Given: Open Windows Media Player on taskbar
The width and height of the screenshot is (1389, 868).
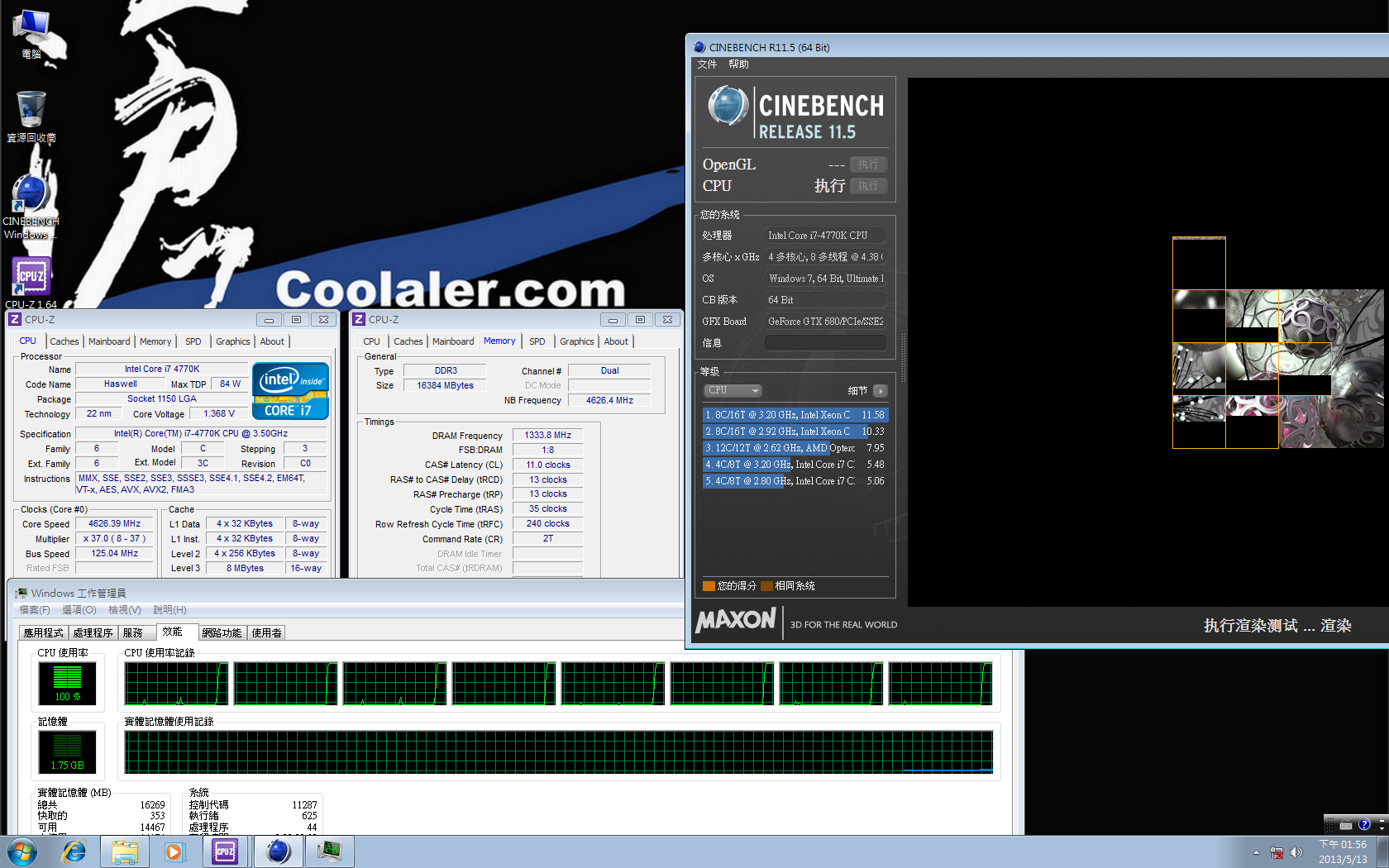Looking at the screenshot, I should (174, 851).
